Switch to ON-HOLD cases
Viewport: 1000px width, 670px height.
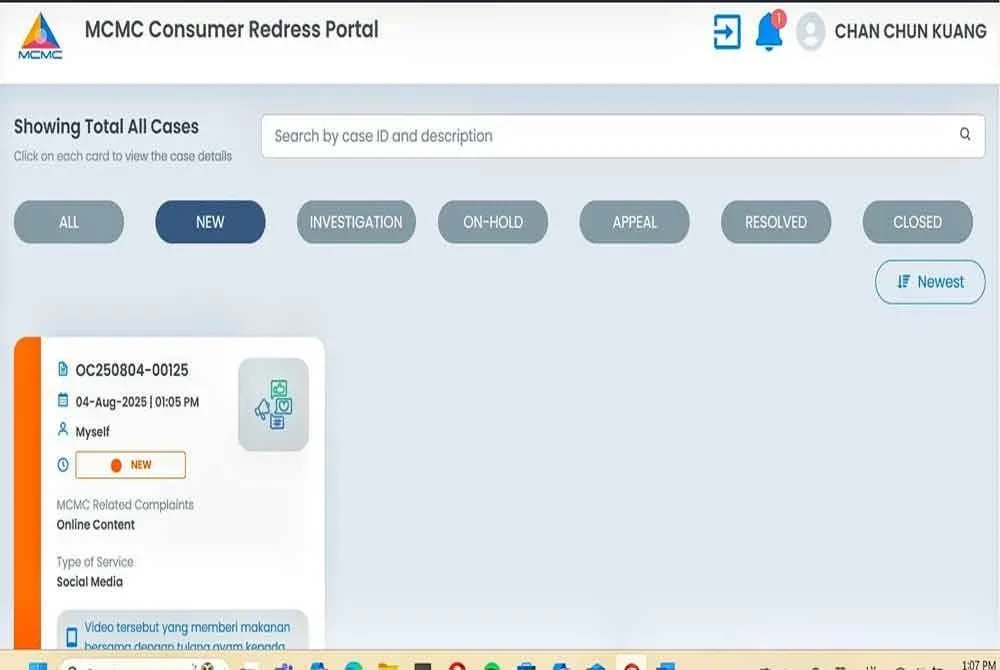493,222
